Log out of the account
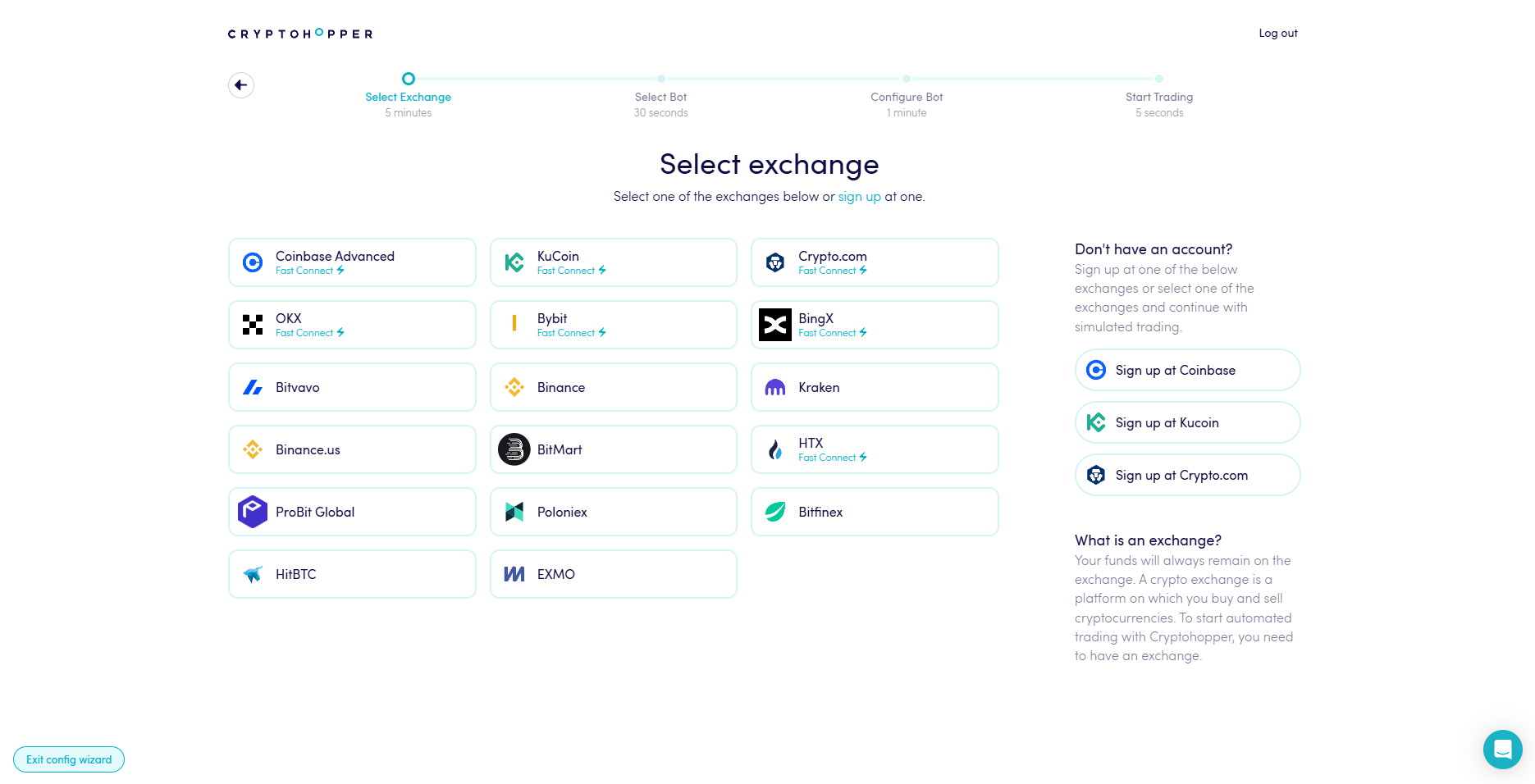The image size is (1535, 784). (1278, 34)
